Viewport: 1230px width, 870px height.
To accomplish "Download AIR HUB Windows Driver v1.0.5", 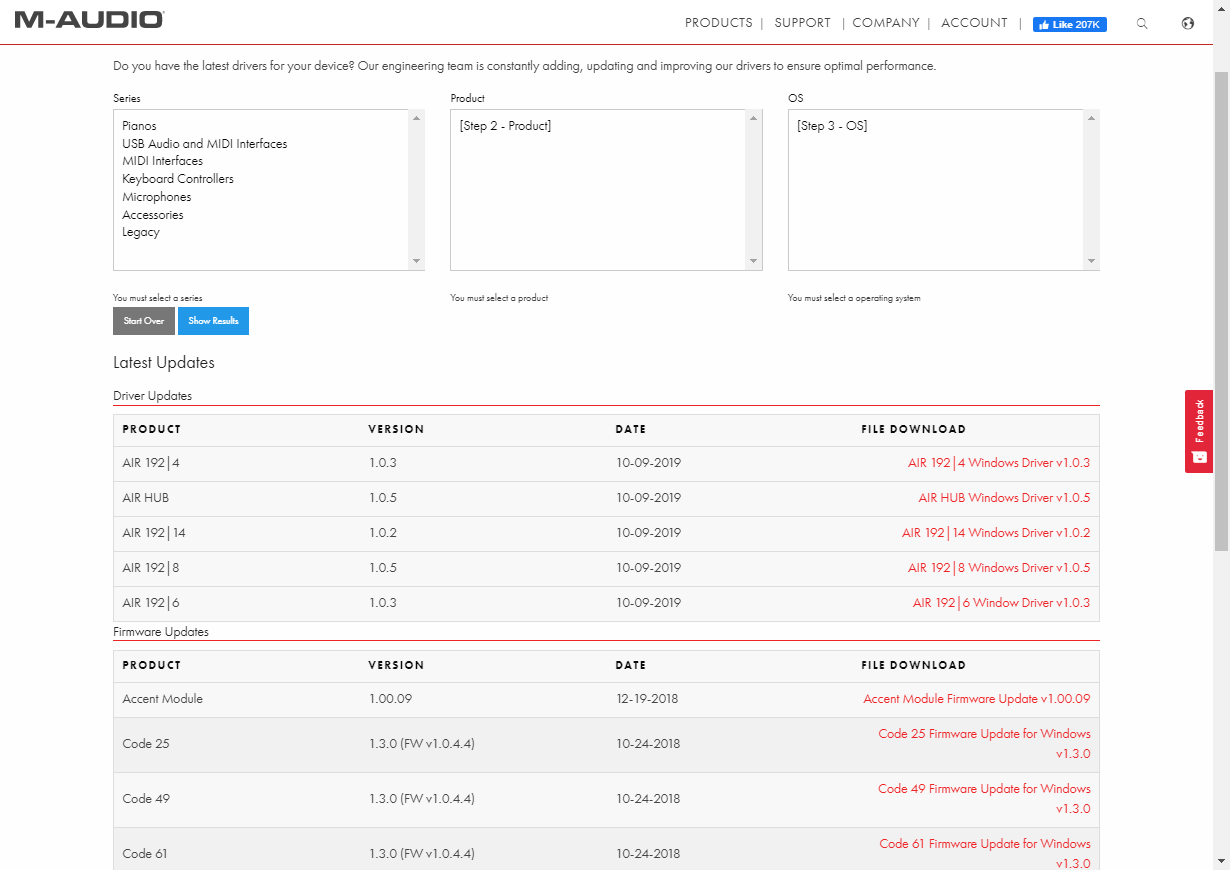I will click(1004, 498).
